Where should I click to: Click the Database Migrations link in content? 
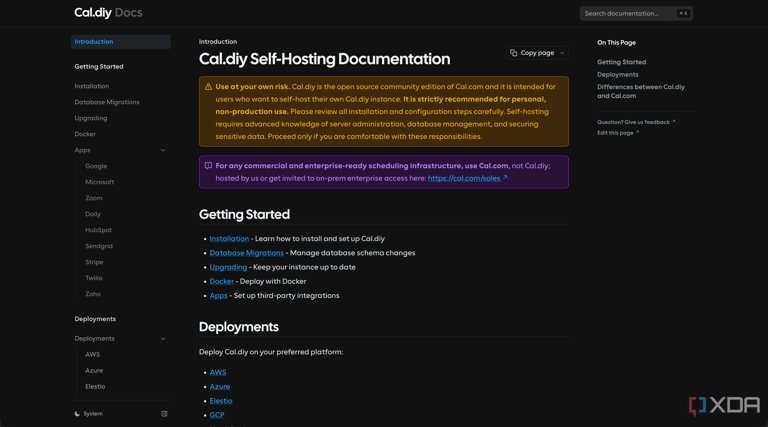click(x=246, y=253)
